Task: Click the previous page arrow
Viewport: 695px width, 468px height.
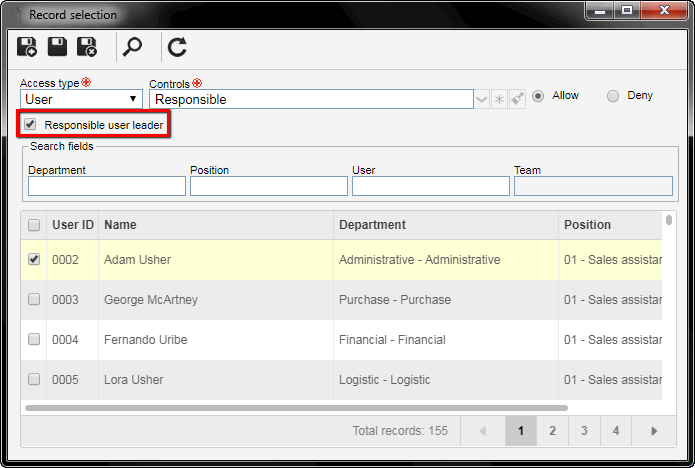Action: point(483,431)
